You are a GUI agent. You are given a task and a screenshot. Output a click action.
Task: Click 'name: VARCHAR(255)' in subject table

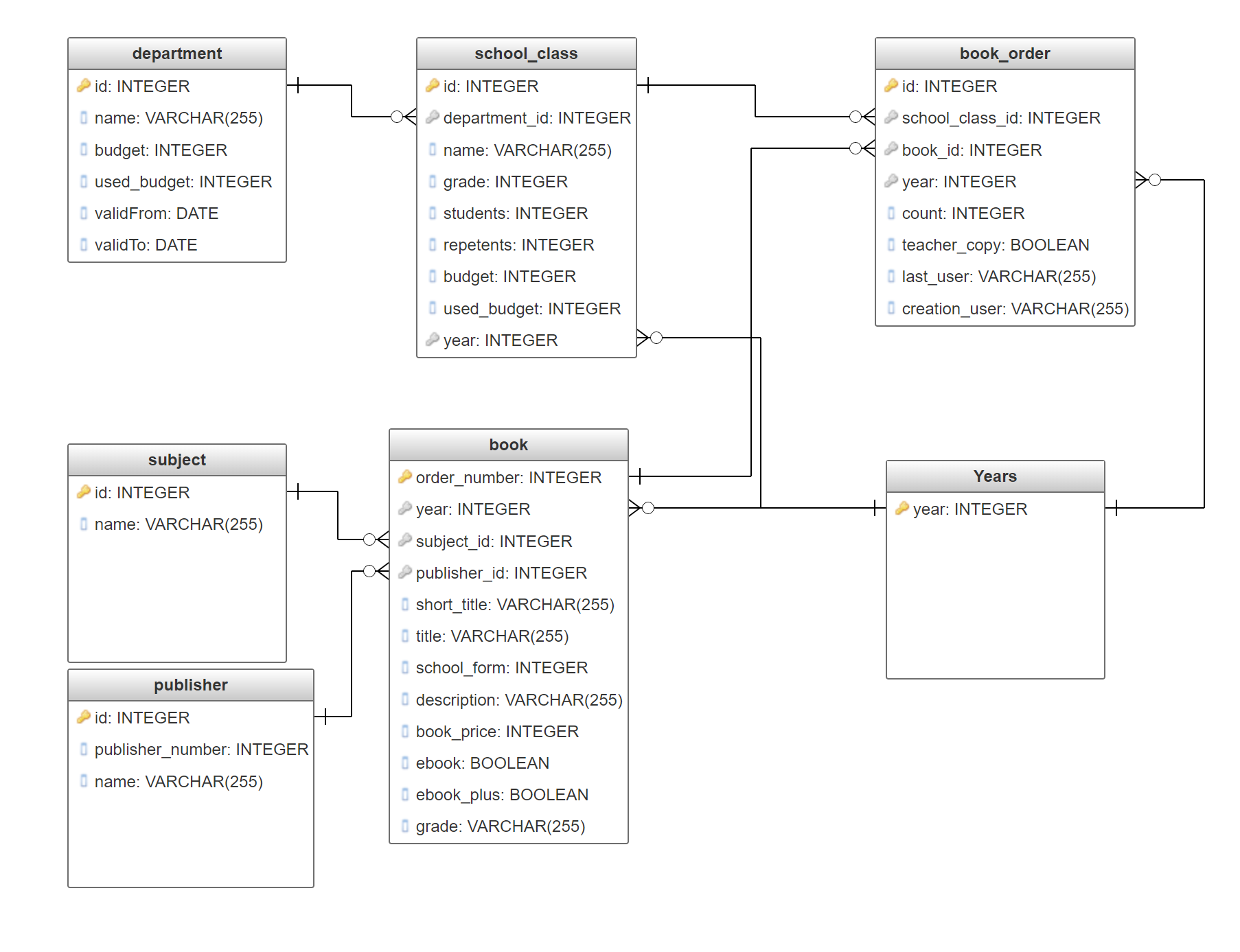pos(179,524)
